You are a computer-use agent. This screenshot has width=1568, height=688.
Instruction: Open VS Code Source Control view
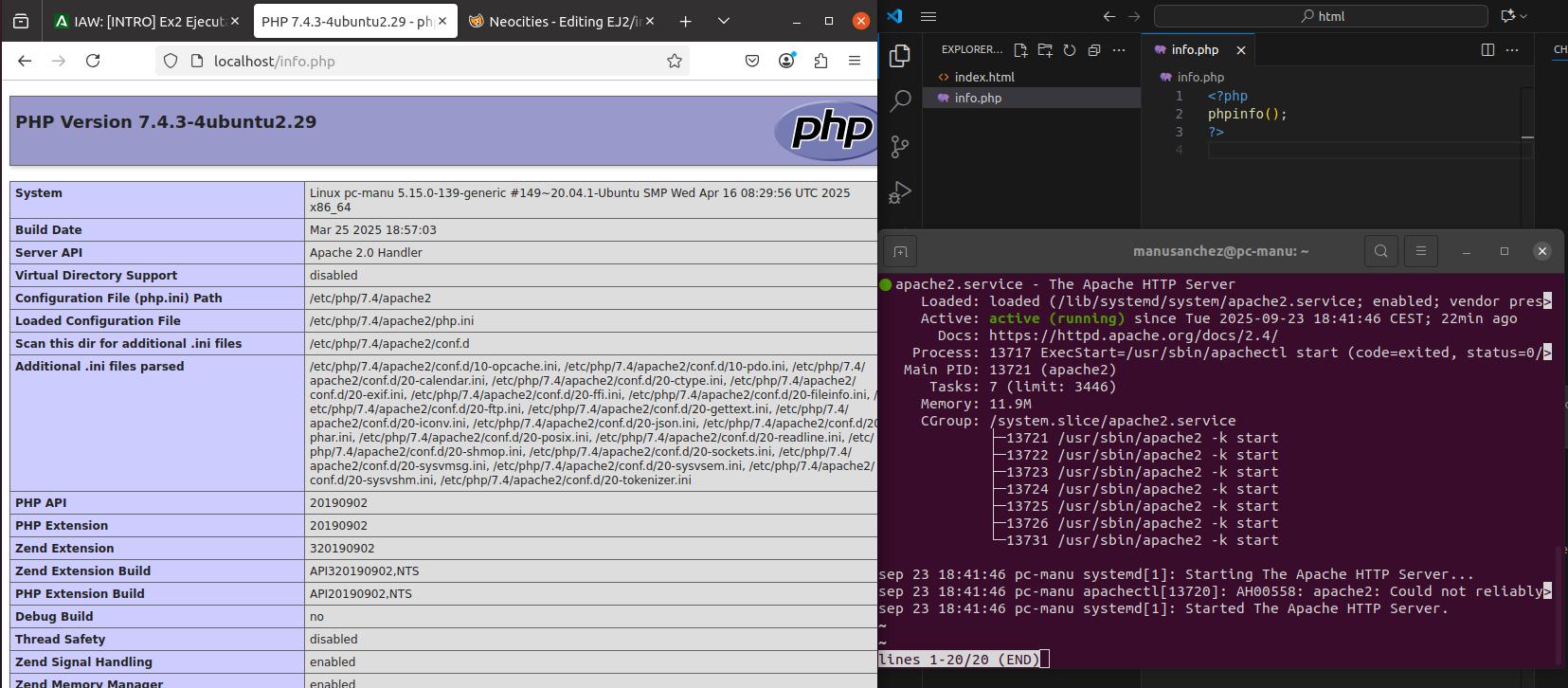click(900, 146)
